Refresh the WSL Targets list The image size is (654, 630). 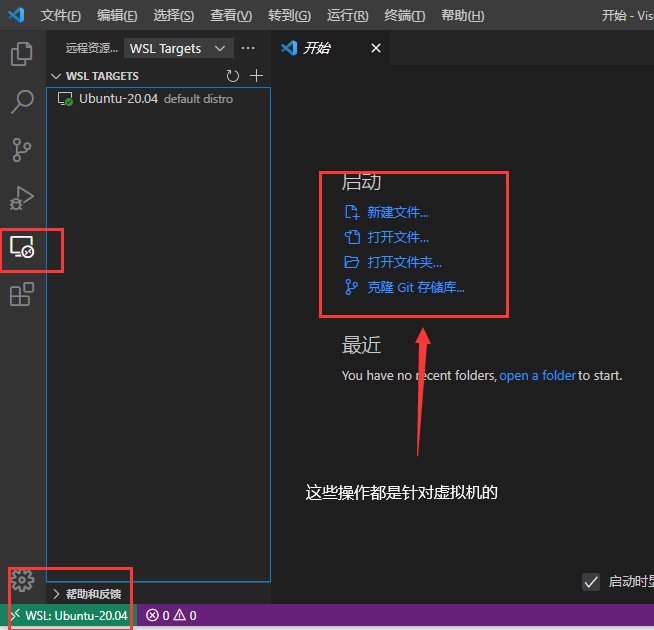pyautogui.click(x=232, y=76)
